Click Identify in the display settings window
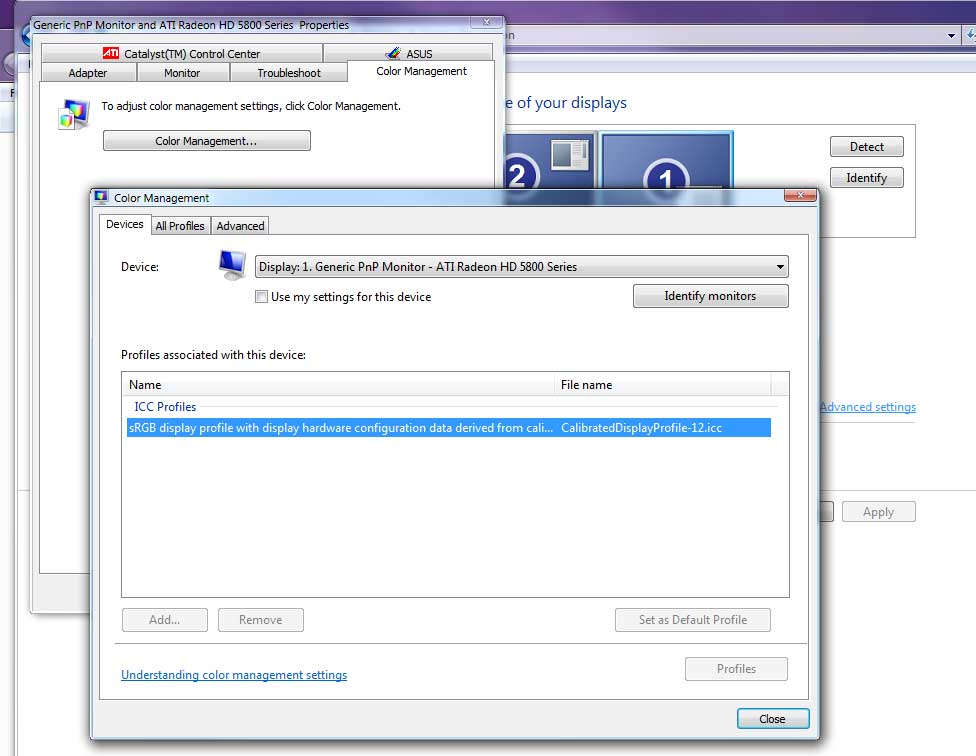 (866, 178)
